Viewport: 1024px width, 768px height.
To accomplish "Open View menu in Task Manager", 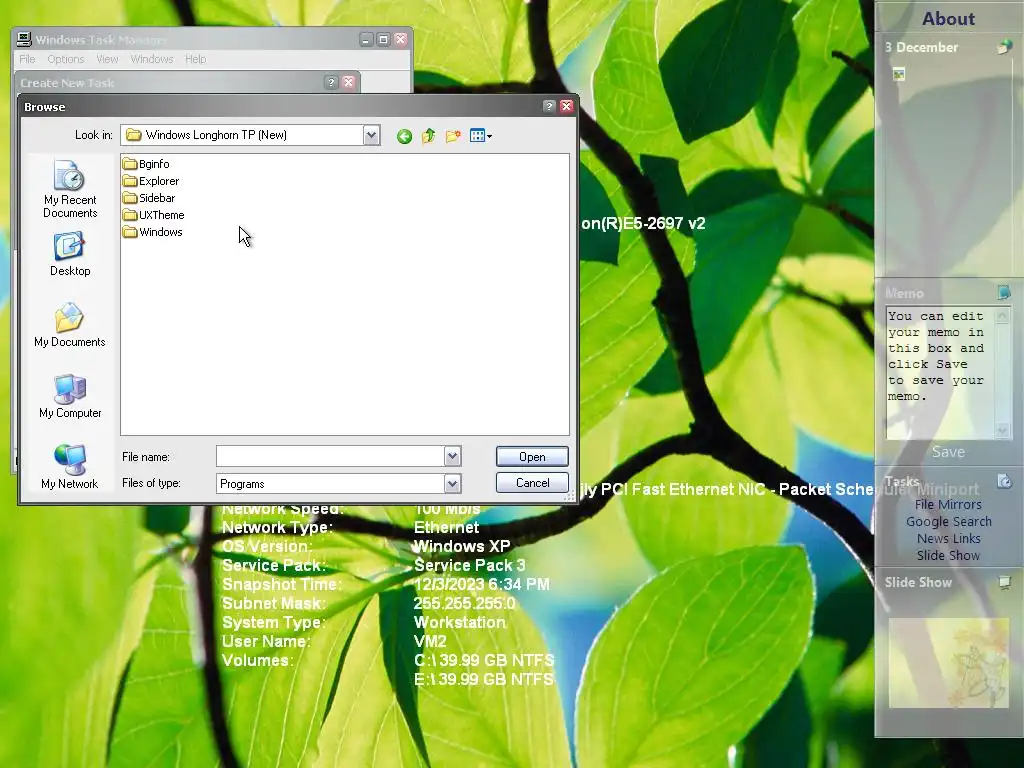I will 107,59.
